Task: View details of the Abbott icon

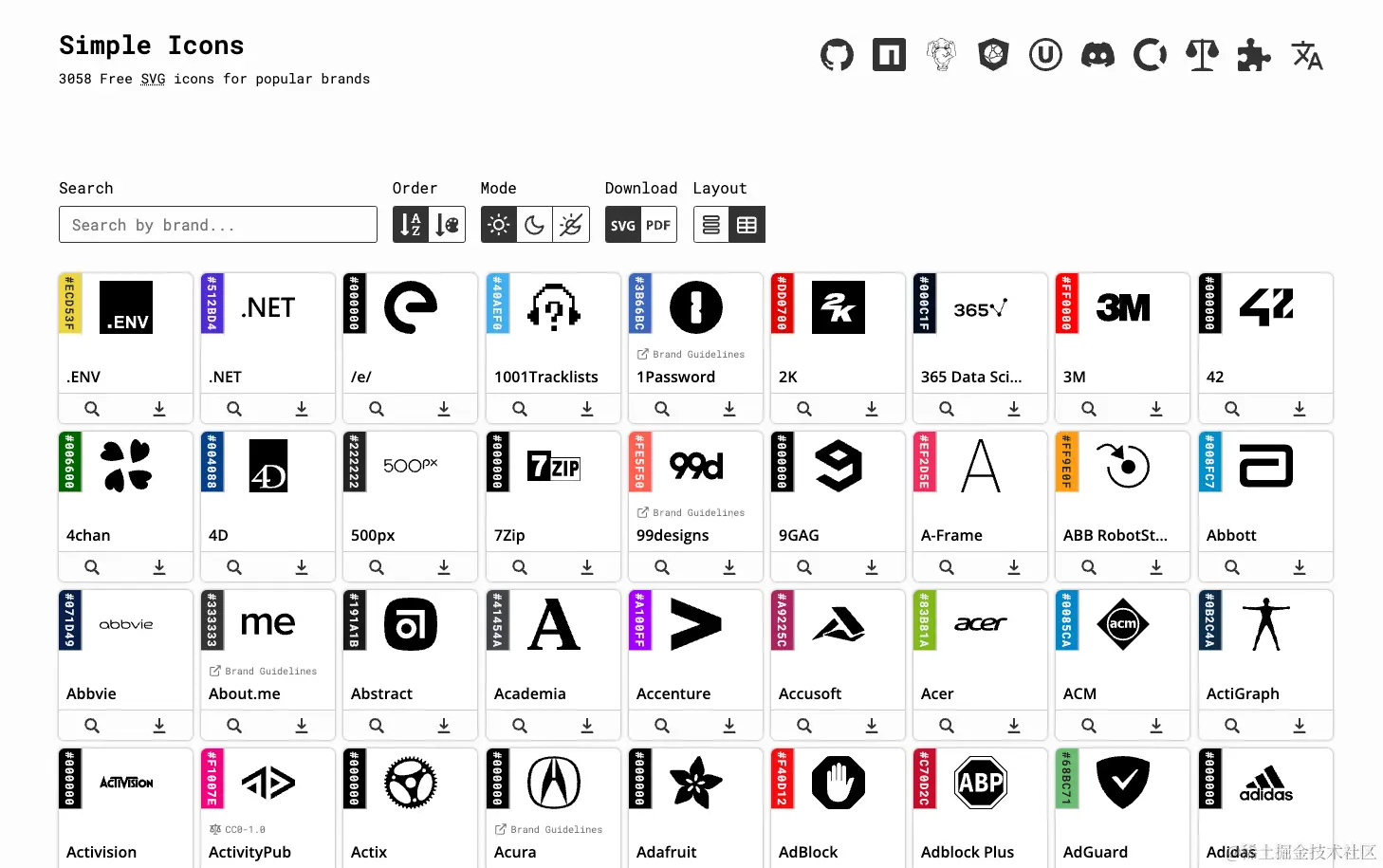Action: click(x=1232, y=567)
